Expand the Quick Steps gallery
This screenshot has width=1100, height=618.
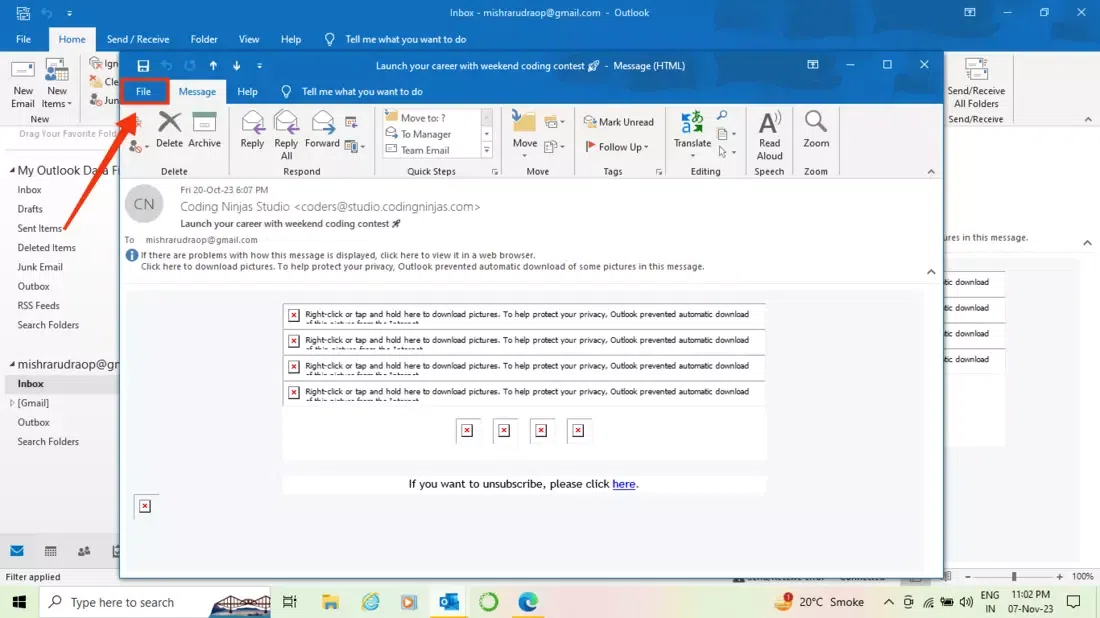(487, 150)
